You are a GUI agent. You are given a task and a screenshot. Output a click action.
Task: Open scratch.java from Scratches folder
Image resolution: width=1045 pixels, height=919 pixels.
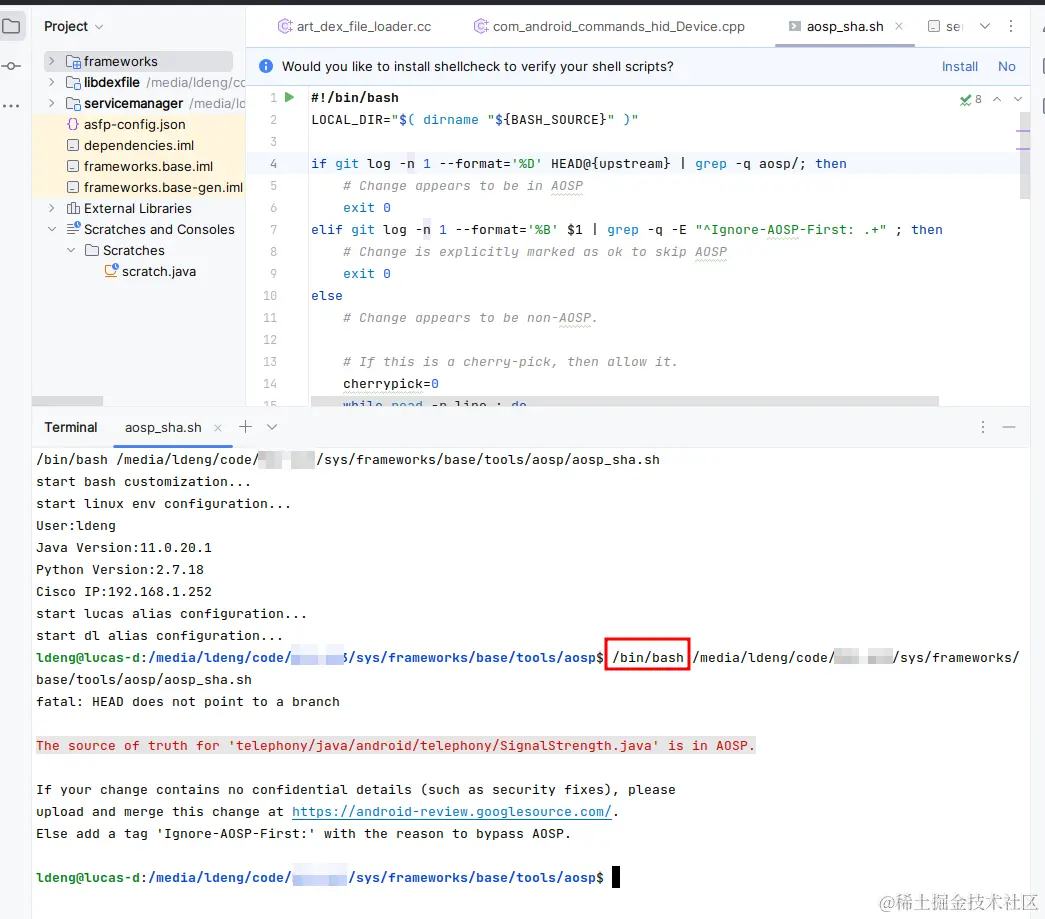(x=158, y=271)
